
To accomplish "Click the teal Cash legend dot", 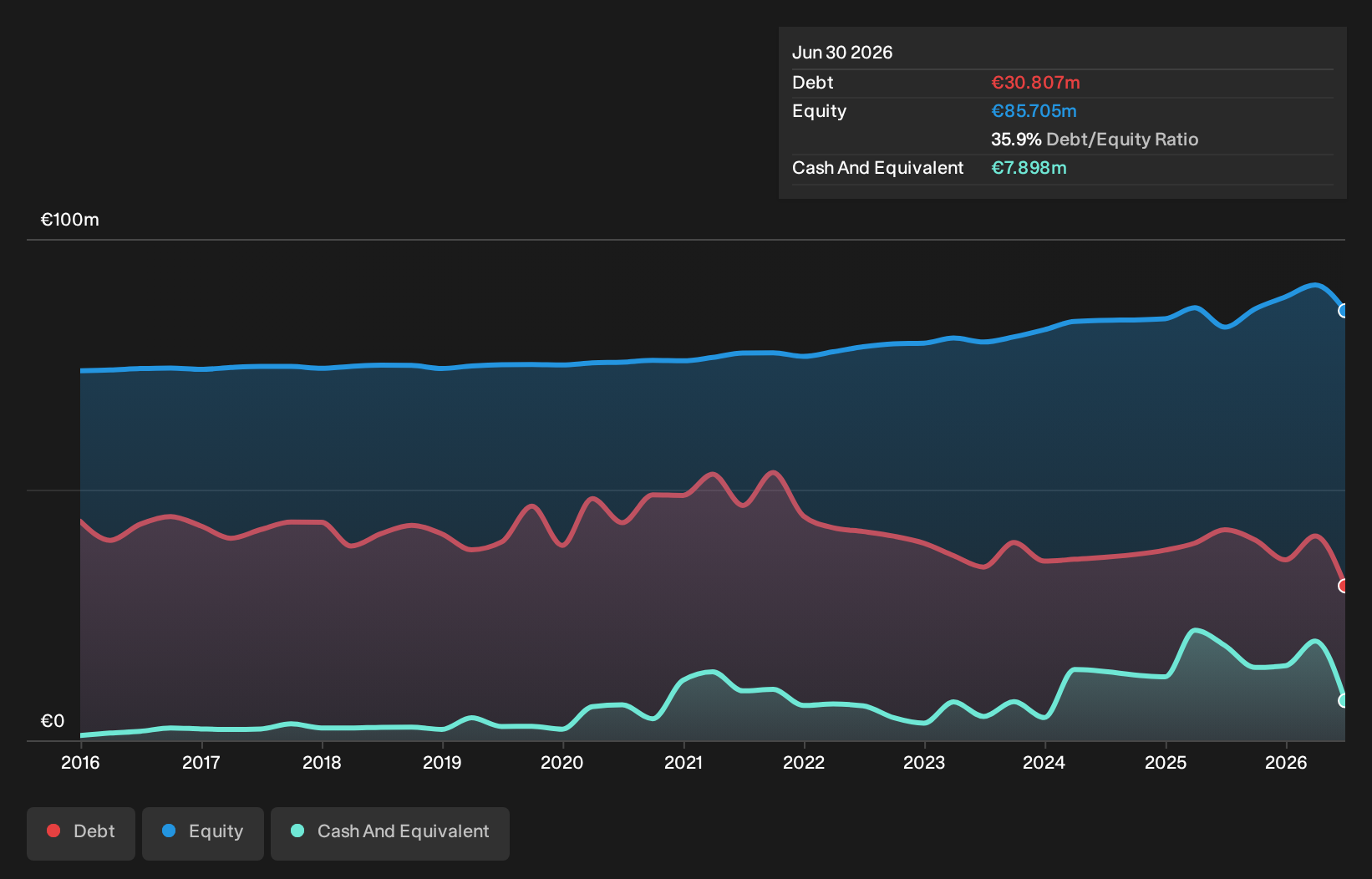I will [297, 831].
